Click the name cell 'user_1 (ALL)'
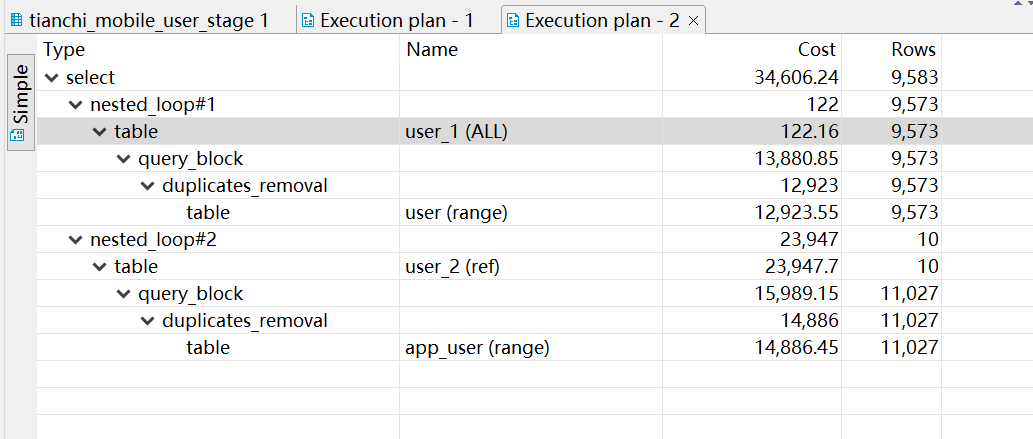1033x439 pixels. (x=457, y=132)
